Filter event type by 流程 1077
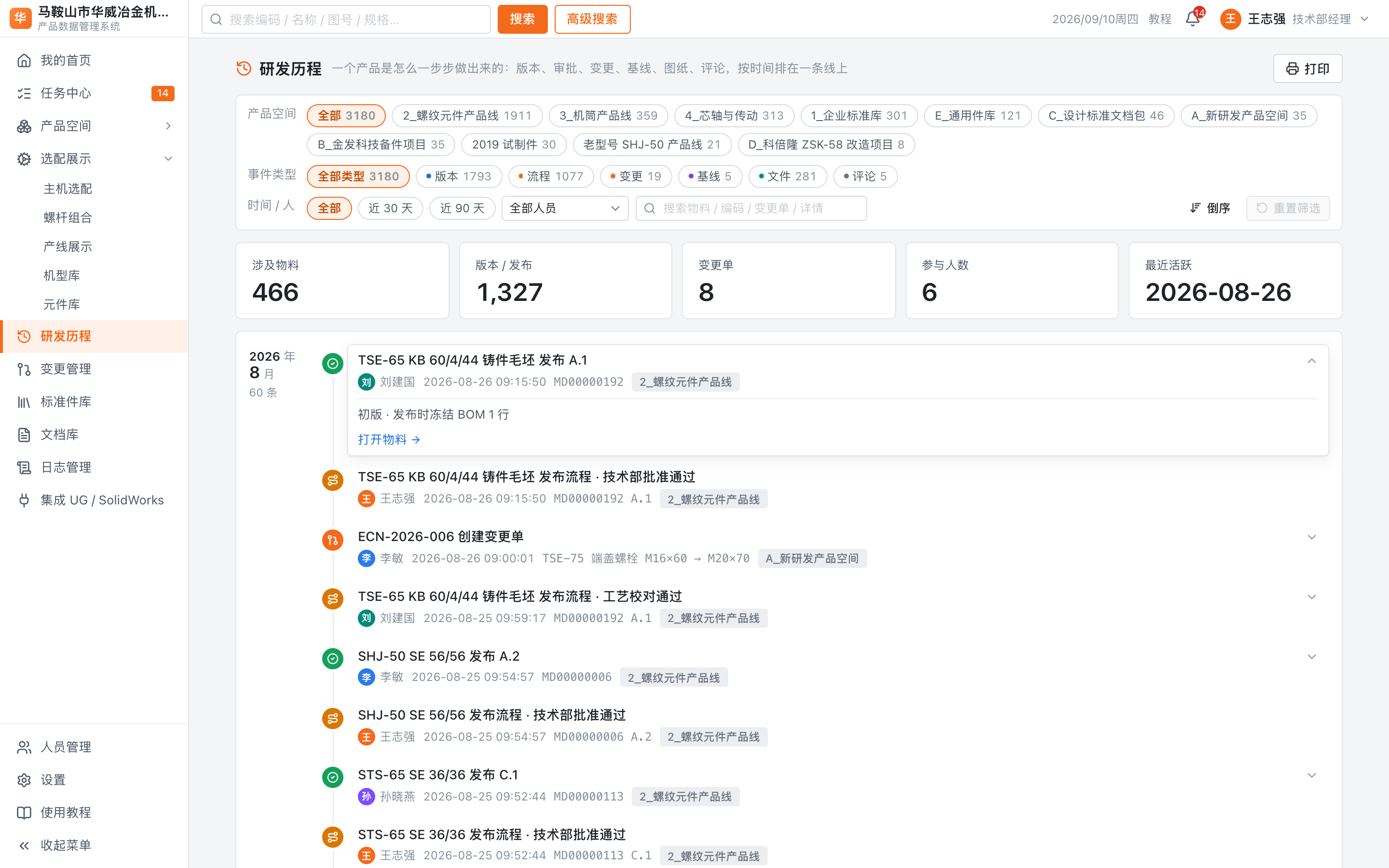The image size is (1389, 868). 551,176
